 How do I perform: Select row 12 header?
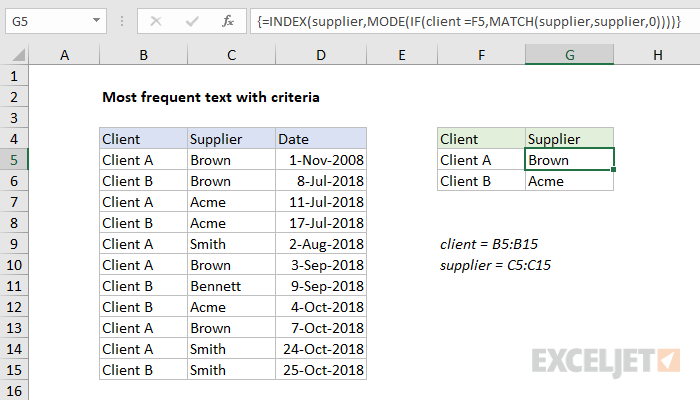(14, 307)
